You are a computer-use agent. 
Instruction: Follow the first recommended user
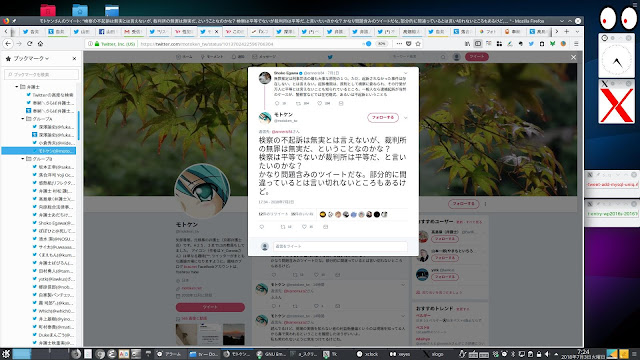click(444, 239)
